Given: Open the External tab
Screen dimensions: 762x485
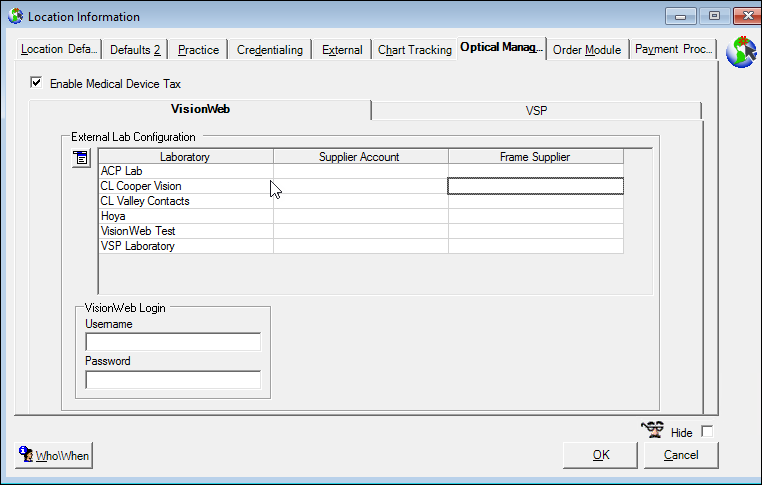Looking at the screenshot, I should tap(342, 50).
